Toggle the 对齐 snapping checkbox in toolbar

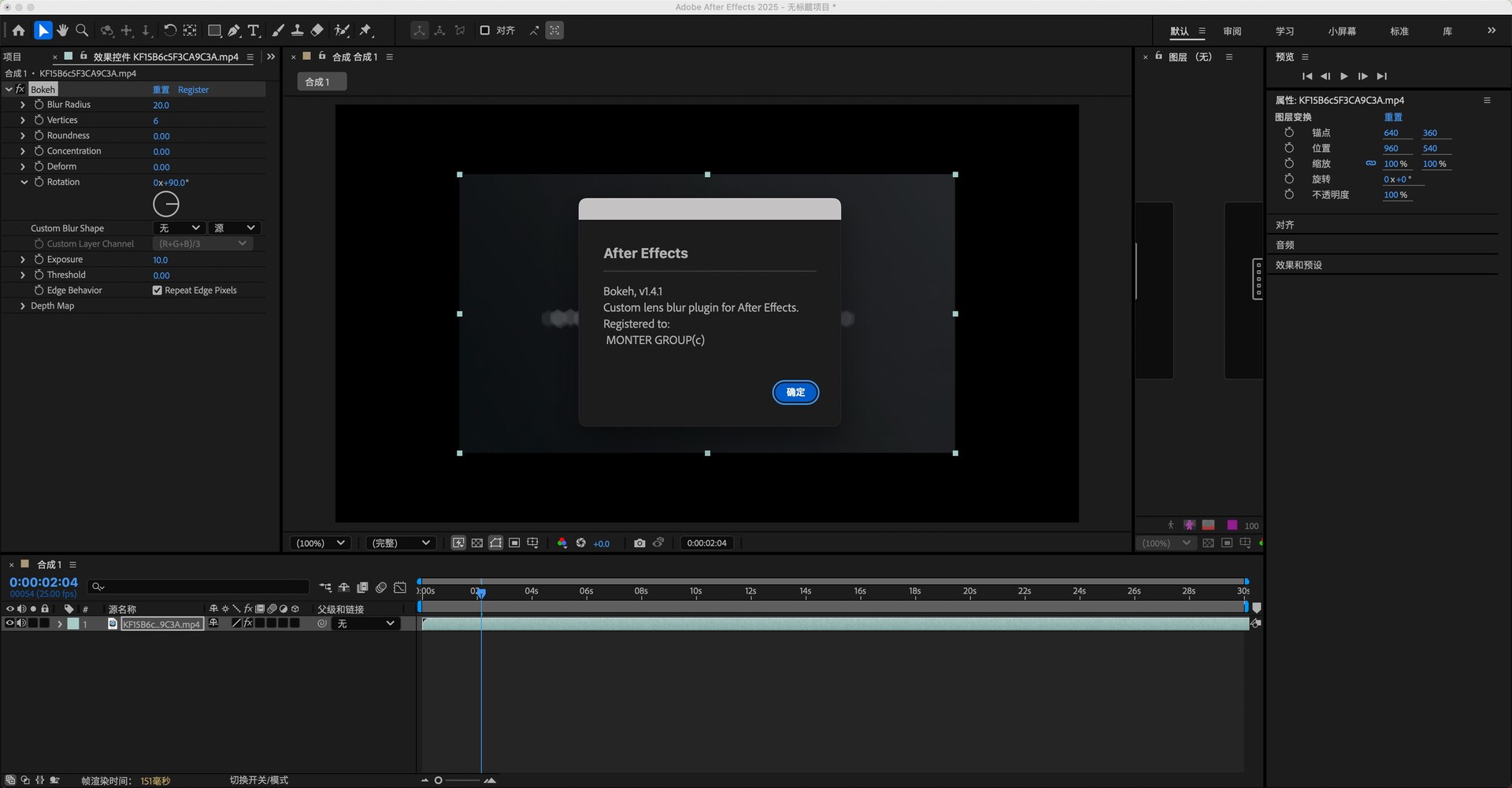pos(485,31)
